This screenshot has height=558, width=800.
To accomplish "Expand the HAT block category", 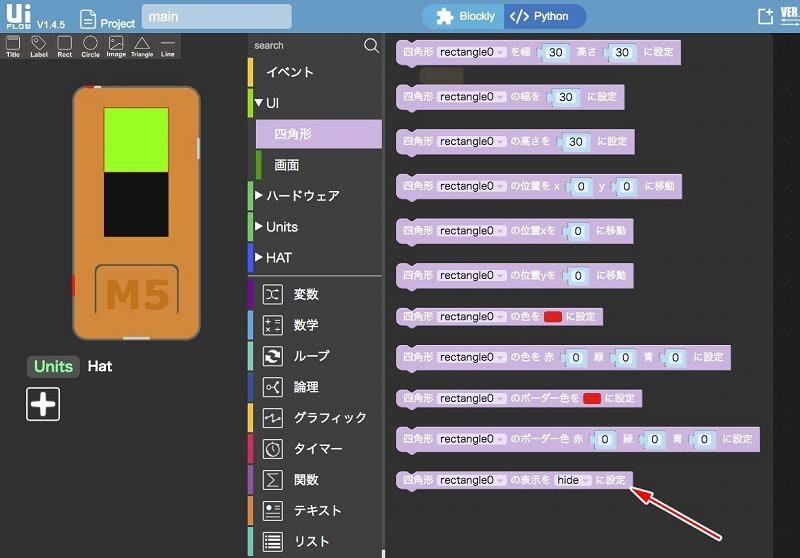I will (278, 258).
